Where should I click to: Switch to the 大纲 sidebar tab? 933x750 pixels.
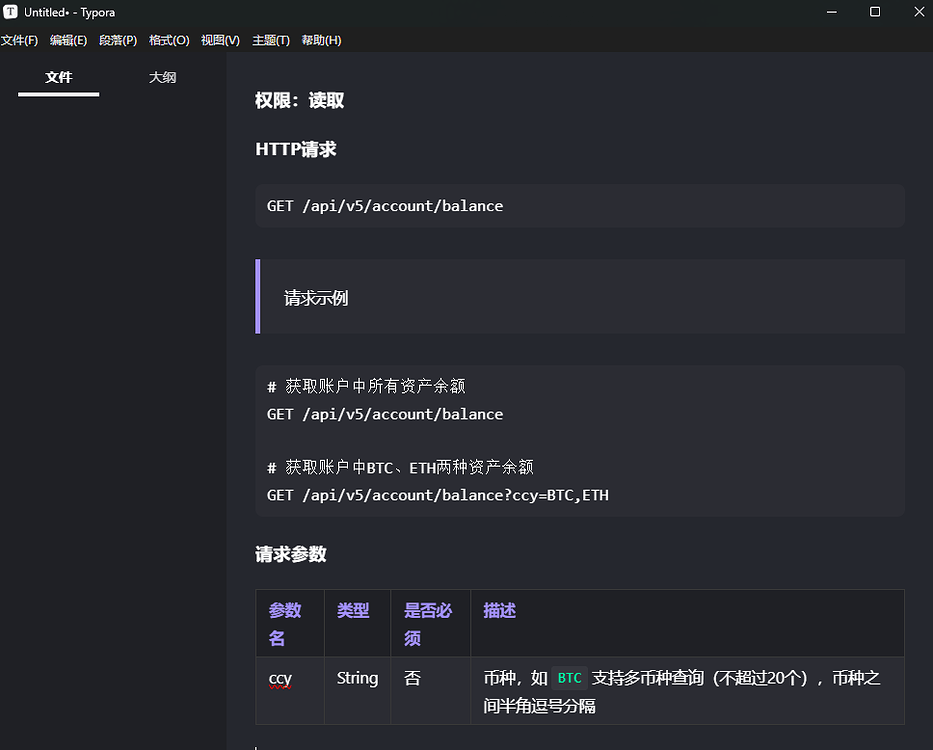(162, 77)
